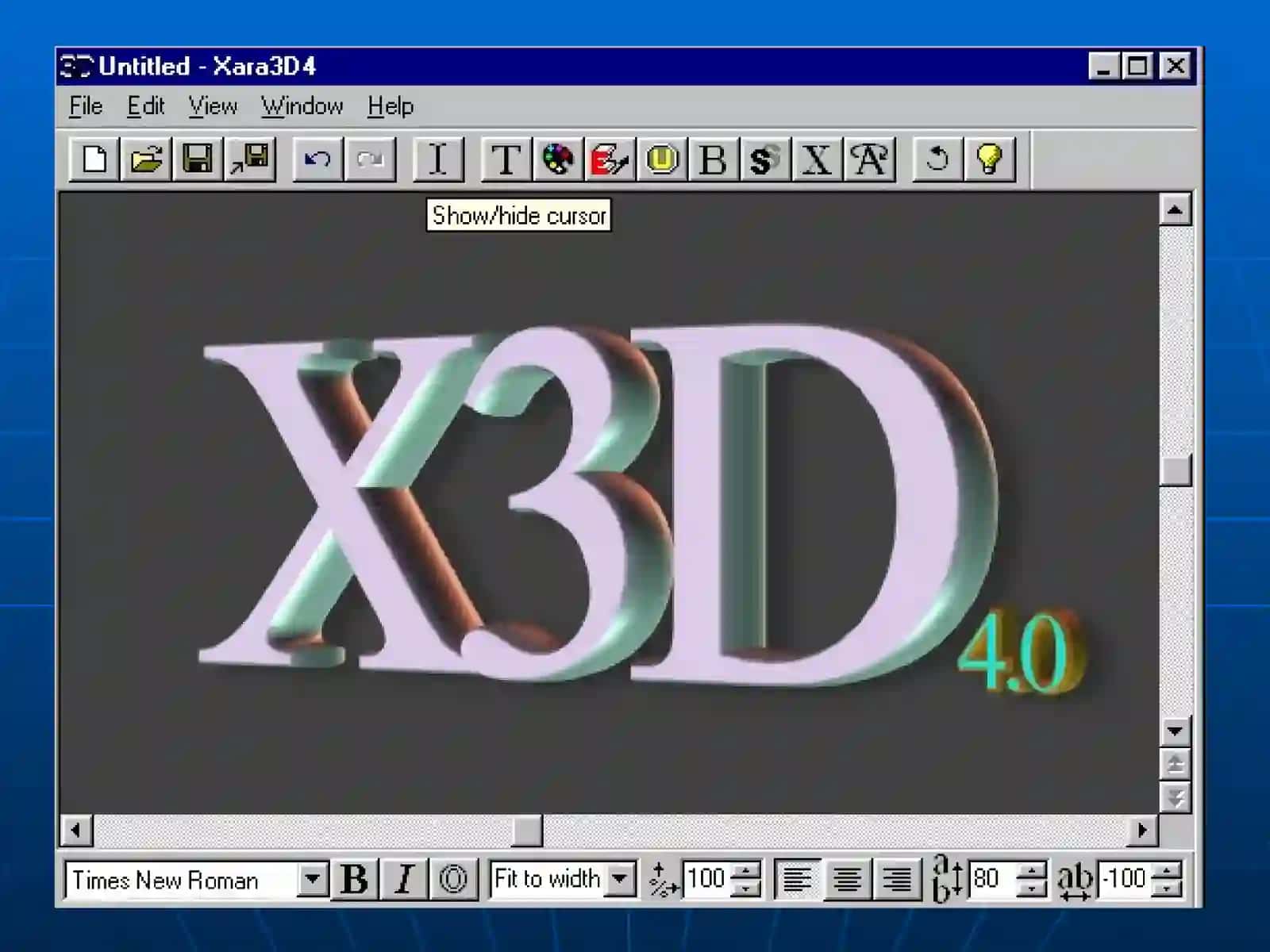
Task: Align text left
Action: click(x=797, y=879)
